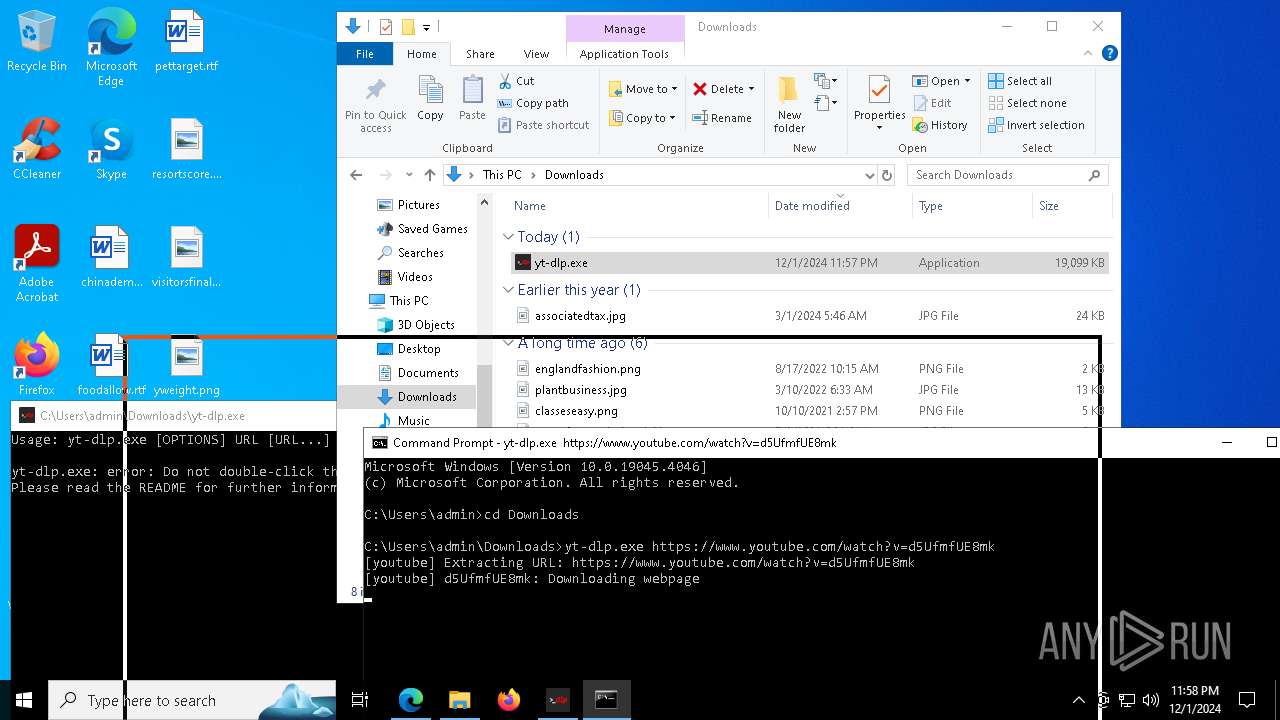Select Desktop in navigation pane
The image size is (1280, 720).
[418, 349]
